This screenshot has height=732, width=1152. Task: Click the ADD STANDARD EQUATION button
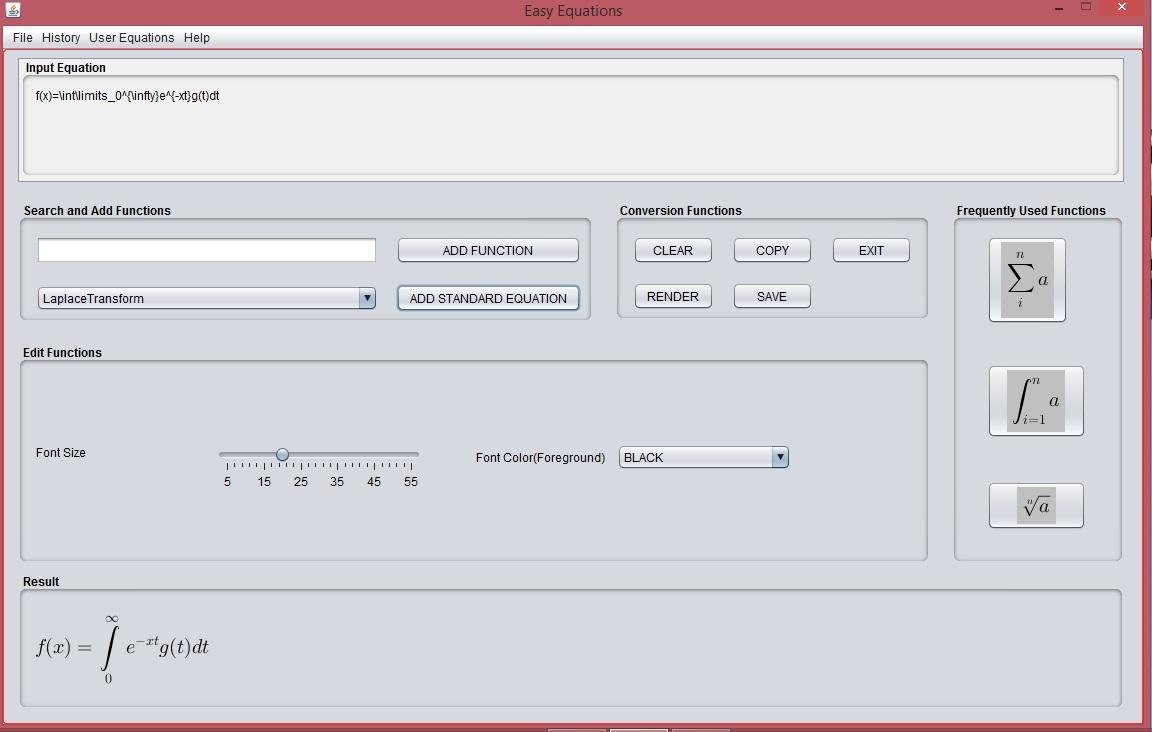point(488,297)
